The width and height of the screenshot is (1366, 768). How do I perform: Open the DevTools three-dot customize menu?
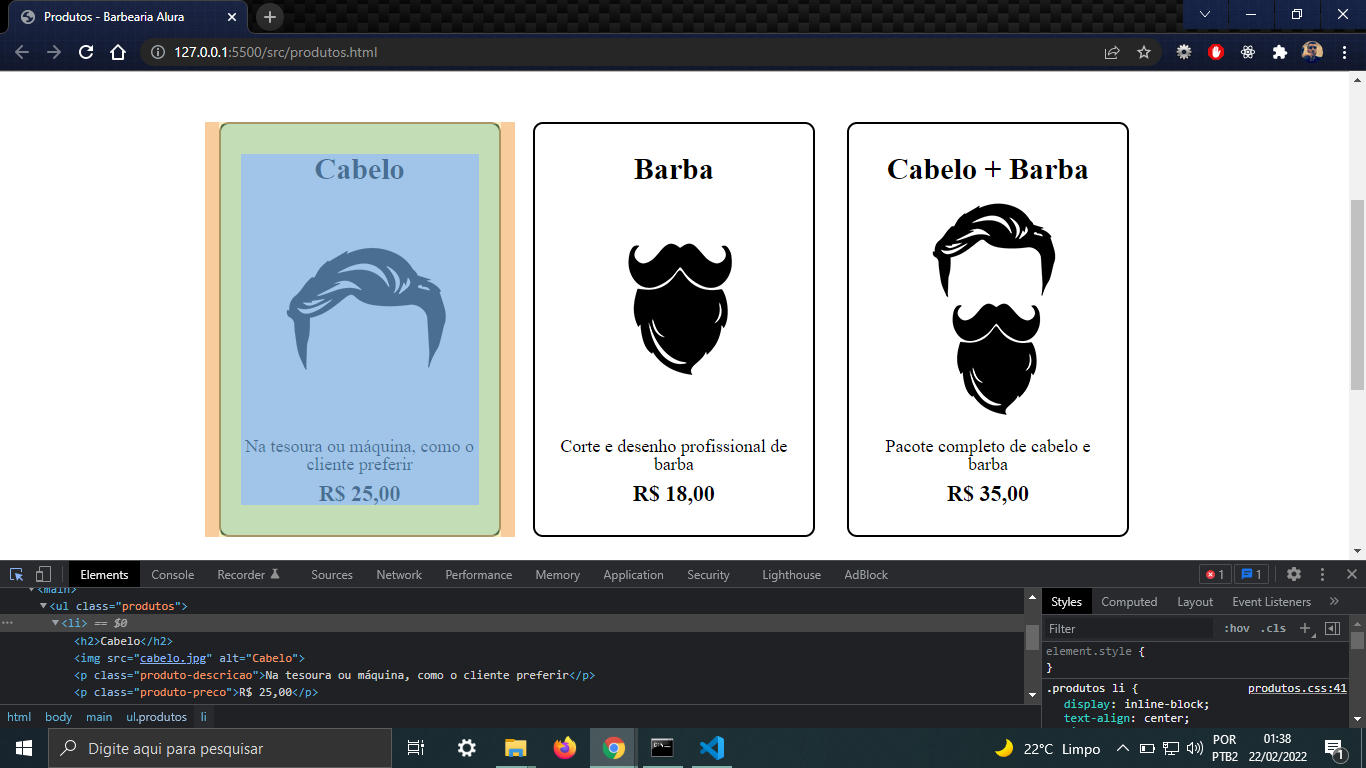1322,574
